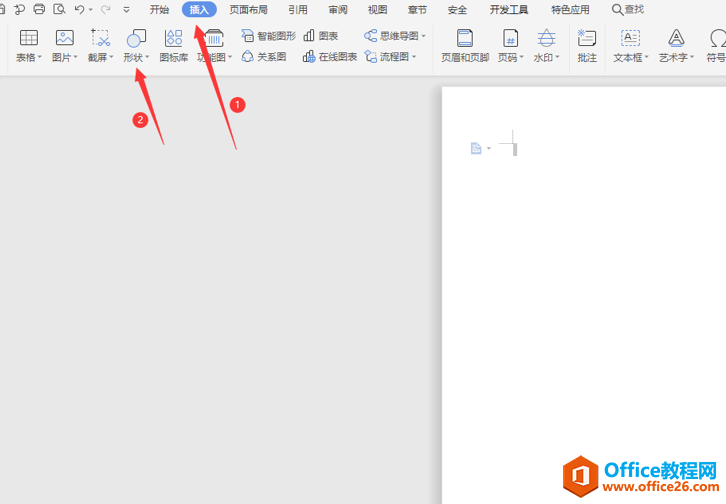
Task: Expand the 表格 dropdown arrow
Action: click(x=40, y=57)
